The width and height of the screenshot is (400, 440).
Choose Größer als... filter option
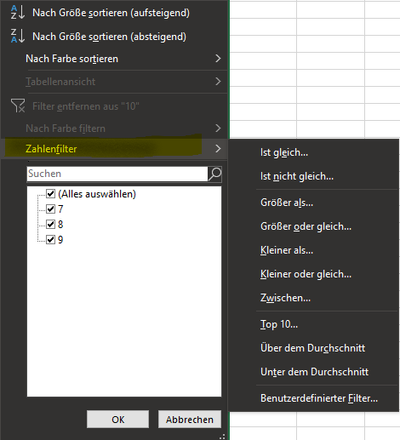[x=287, y=203]
